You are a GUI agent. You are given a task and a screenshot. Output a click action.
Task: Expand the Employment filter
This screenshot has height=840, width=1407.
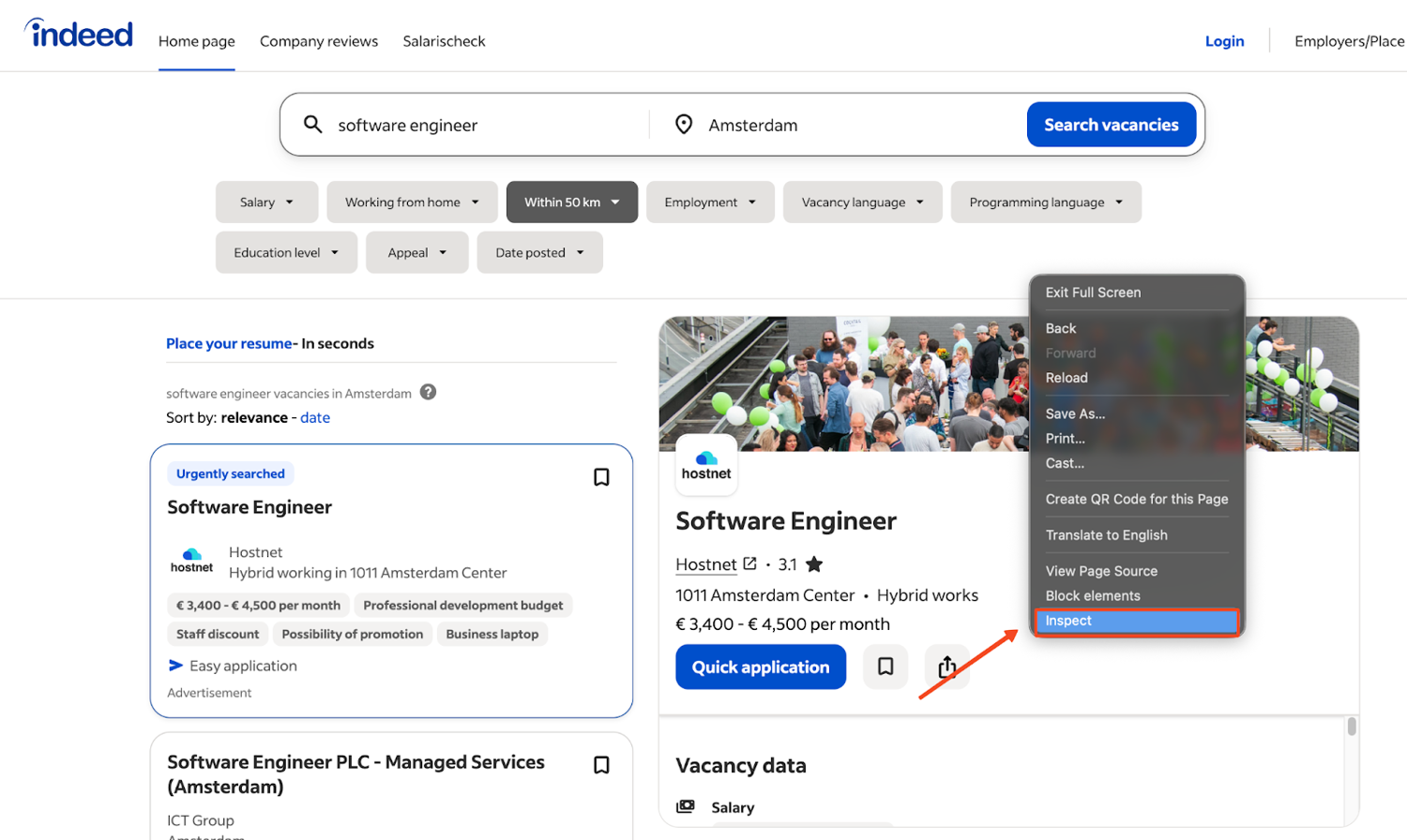pos(710,202)
